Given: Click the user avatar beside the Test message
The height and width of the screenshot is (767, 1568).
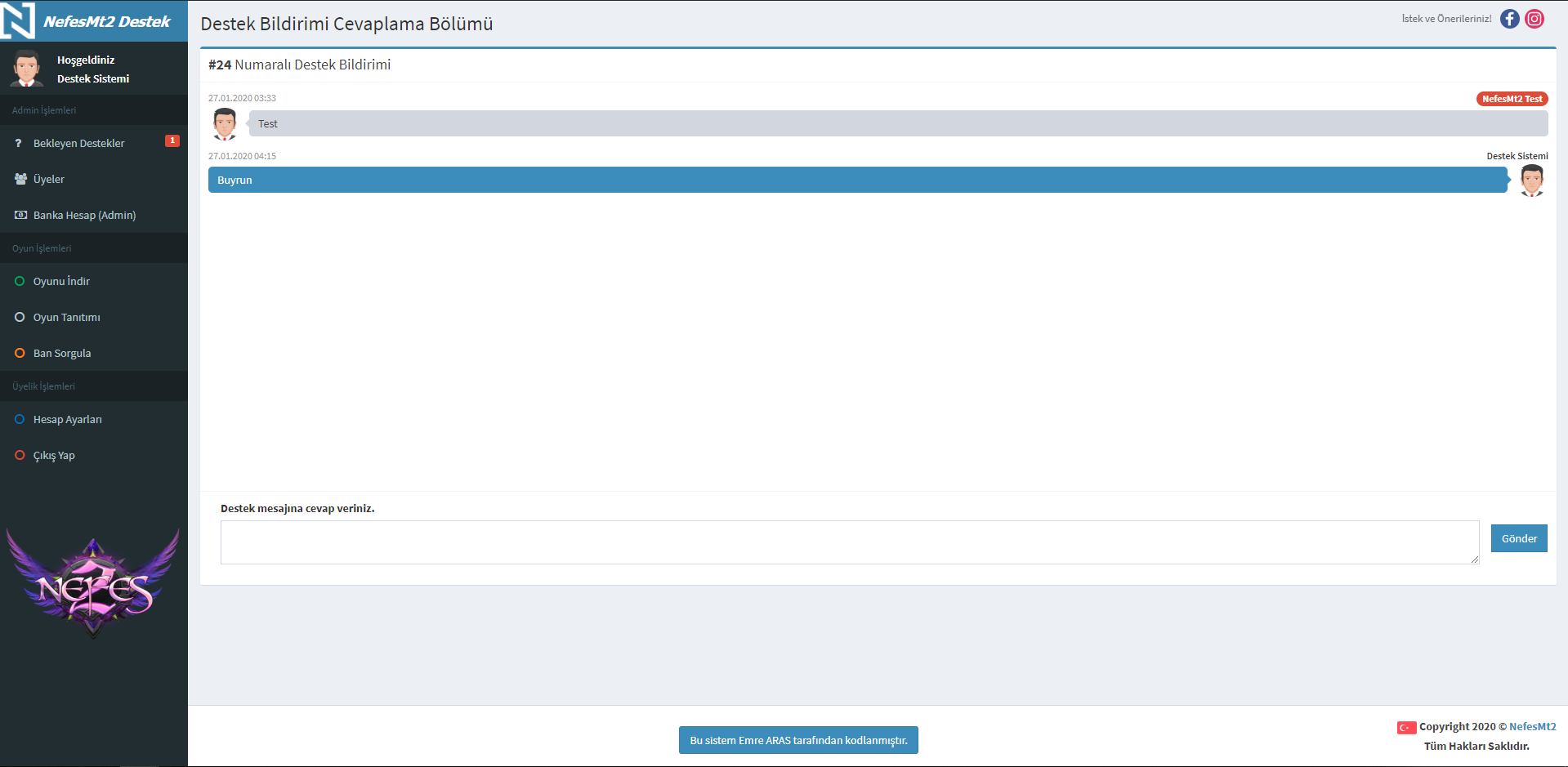Looking at the screenshot, I should [225, 123].
